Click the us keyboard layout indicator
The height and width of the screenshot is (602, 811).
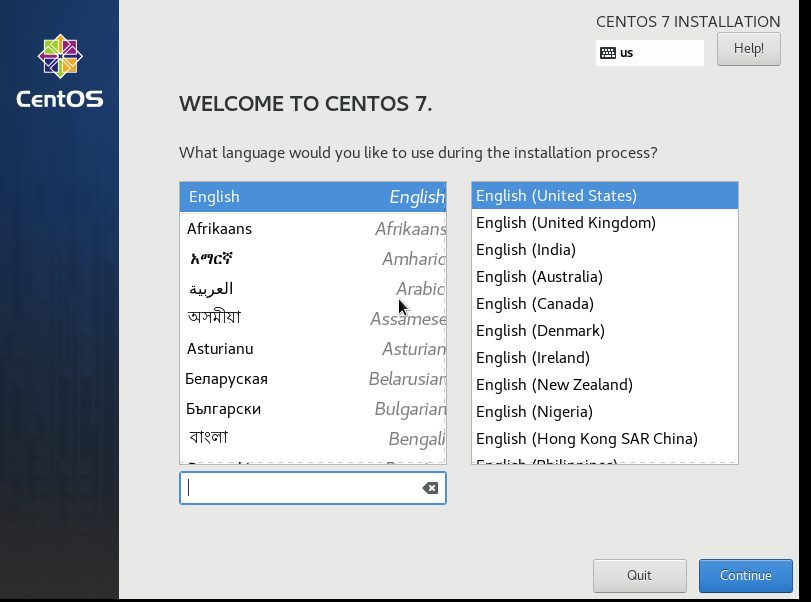[650, 53]
